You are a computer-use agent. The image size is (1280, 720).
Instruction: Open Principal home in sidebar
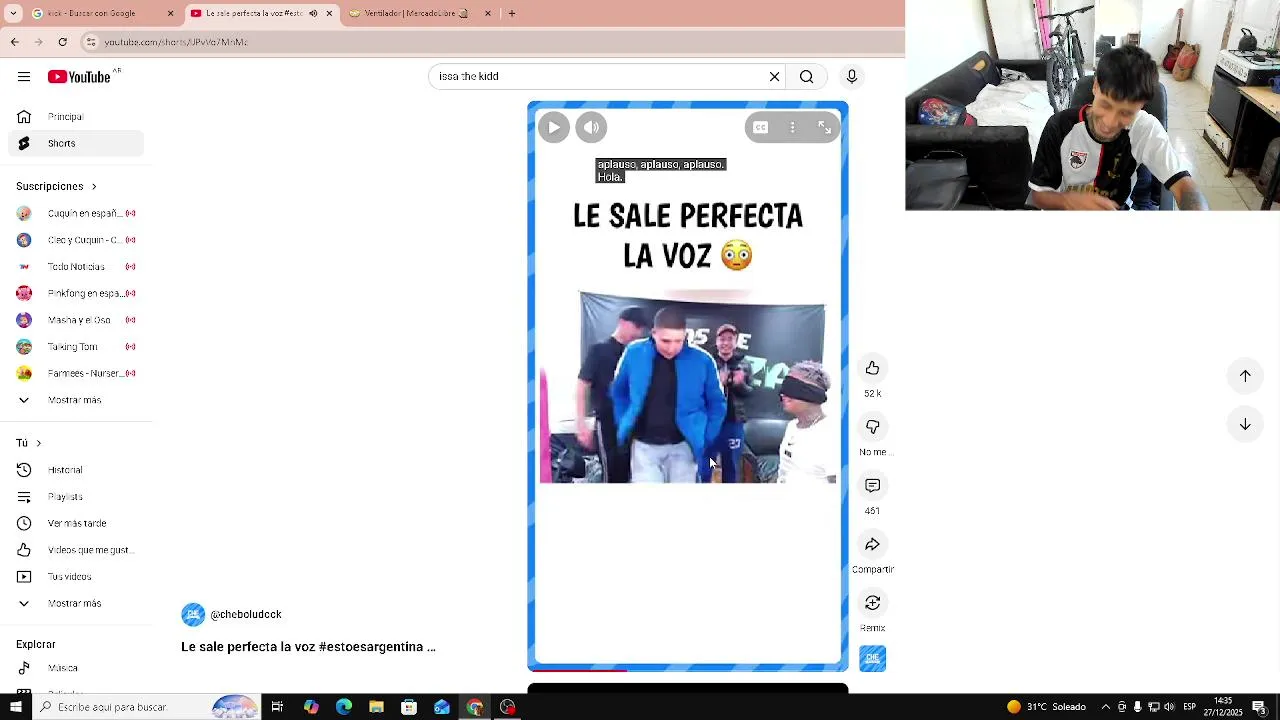pyautogui.click(x=76, y=117)
